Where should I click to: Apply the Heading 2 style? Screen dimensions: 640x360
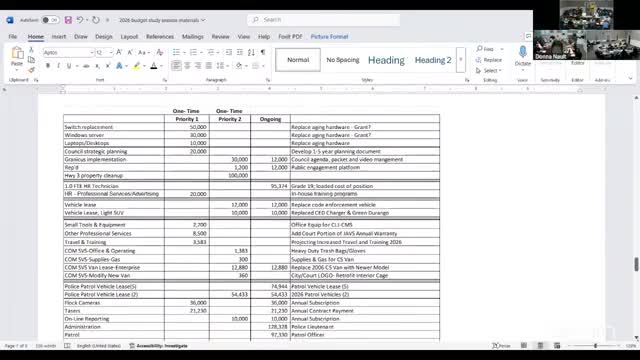coord(433,60)
